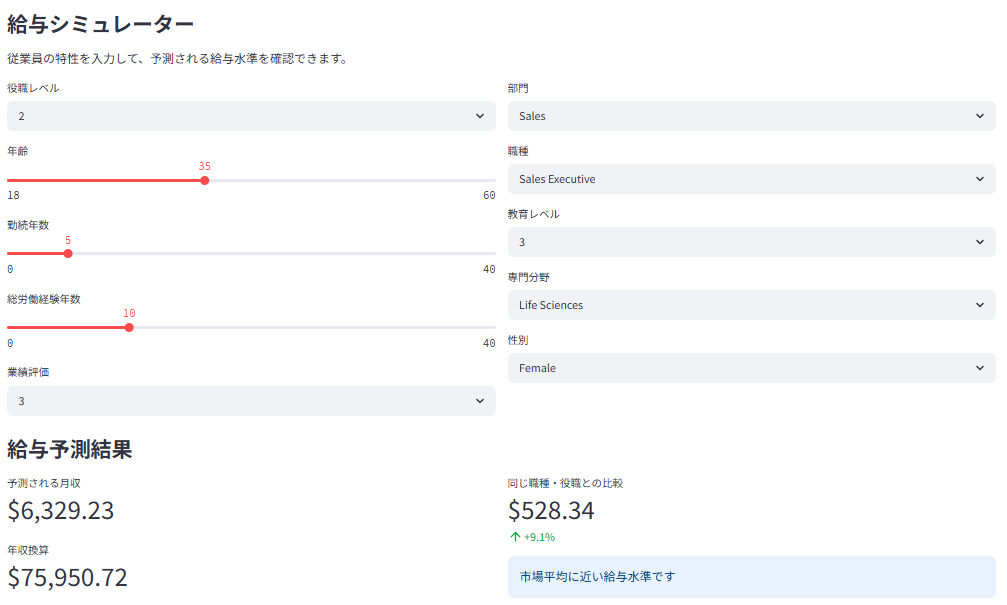Image resolution: width=1007 pixels, height=605 pixels.
Task: Click the 予測される月収 label
Action: coord(44,483)
